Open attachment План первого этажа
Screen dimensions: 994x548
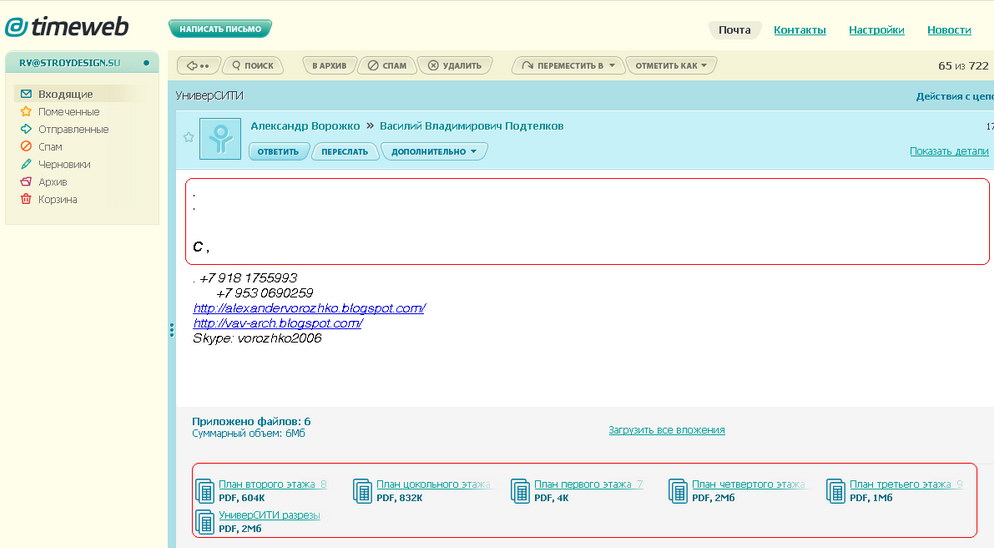point(588,485)
